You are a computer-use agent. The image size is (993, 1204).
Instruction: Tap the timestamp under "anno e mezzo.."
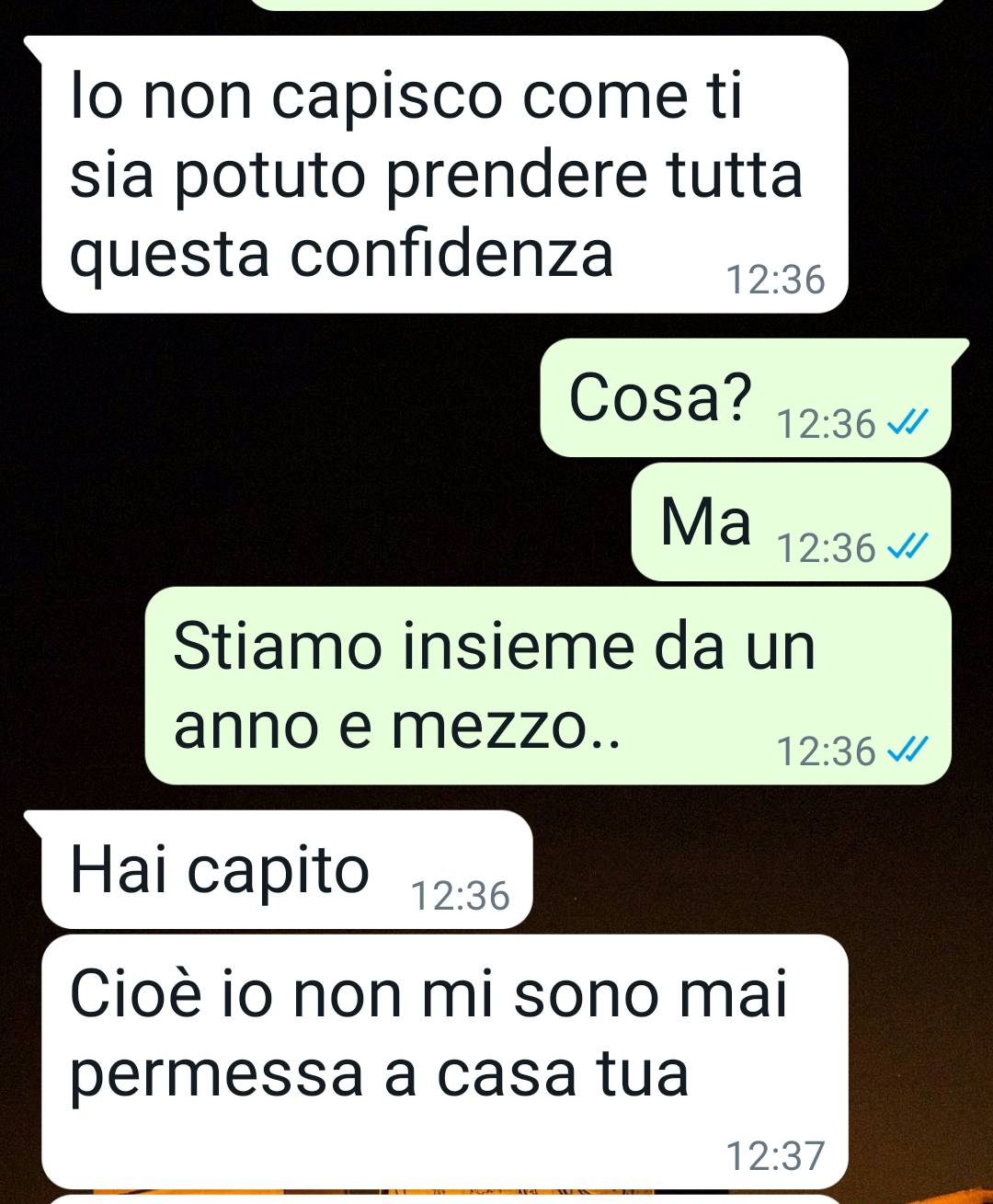(x=827, y=751)
